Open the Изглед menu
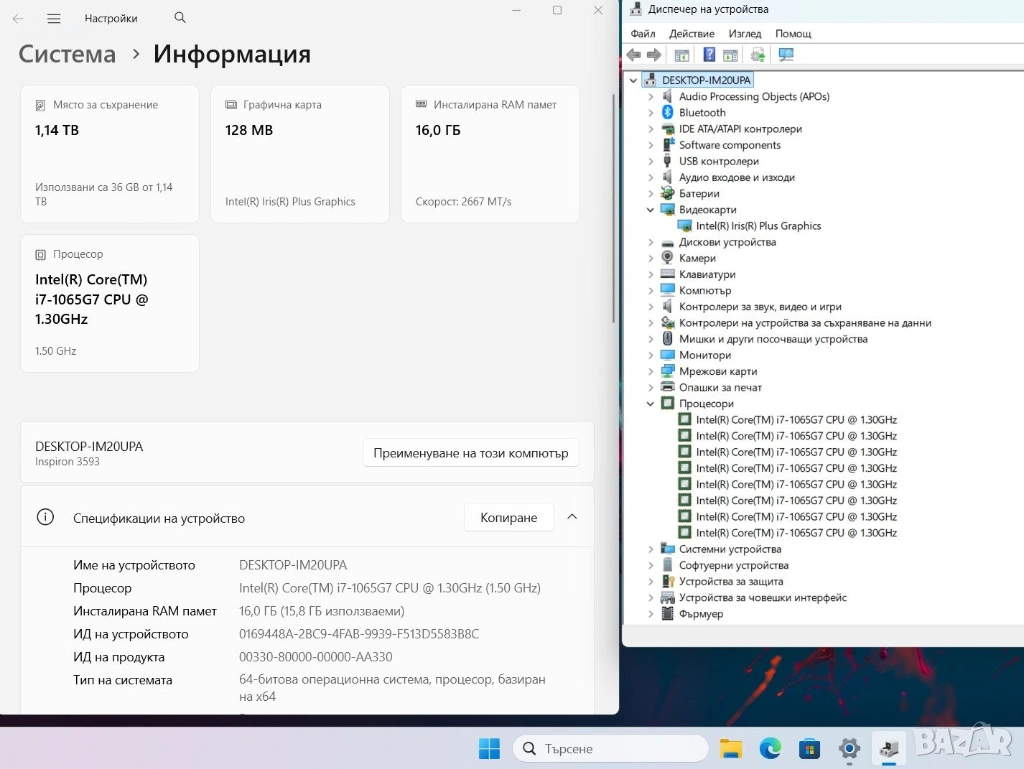The width and height of the screenshot is (1024, 769). [745, 34]
